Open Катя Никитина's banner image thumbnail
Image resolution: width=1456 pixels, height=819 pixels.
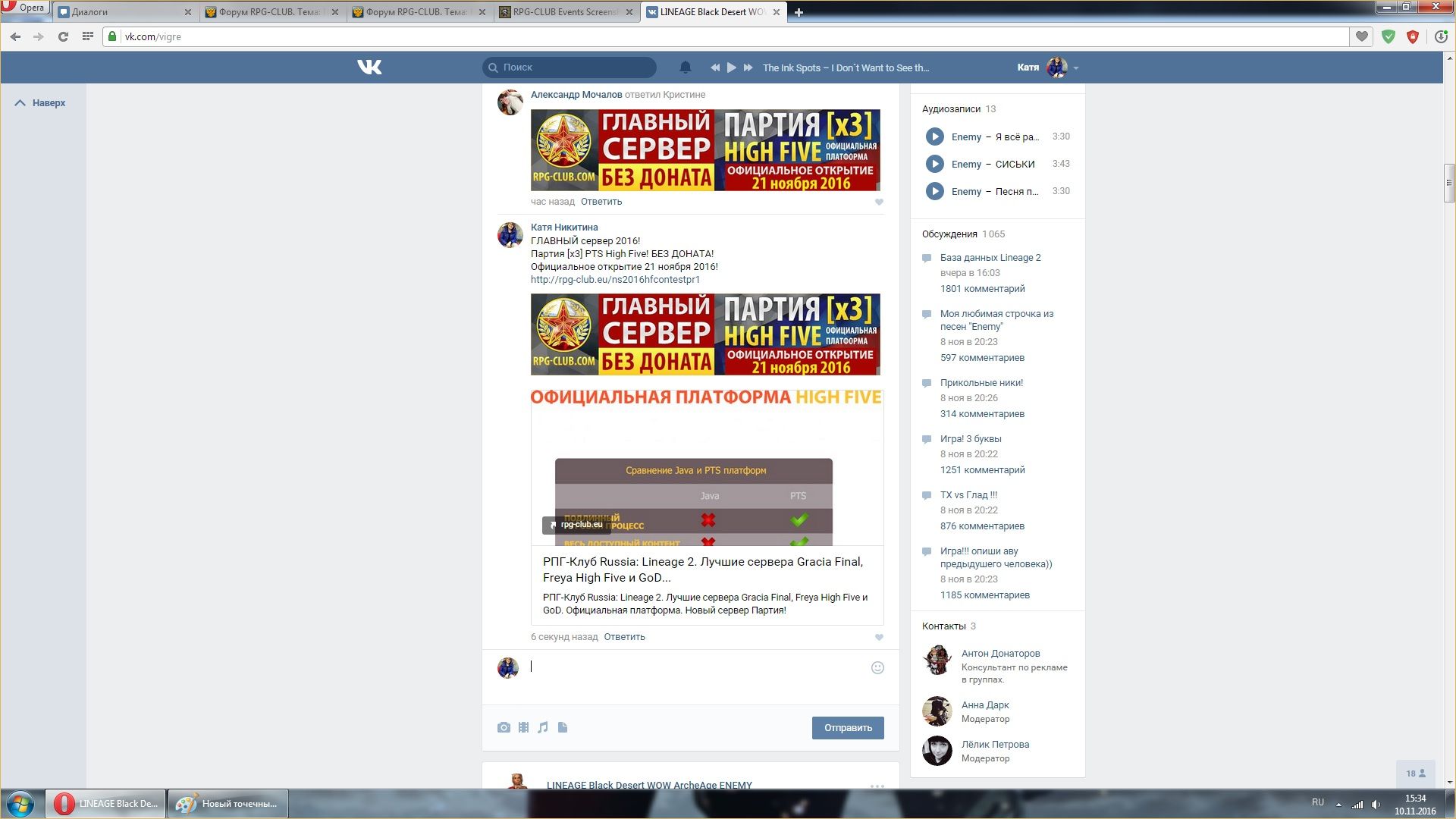point(705,334)
